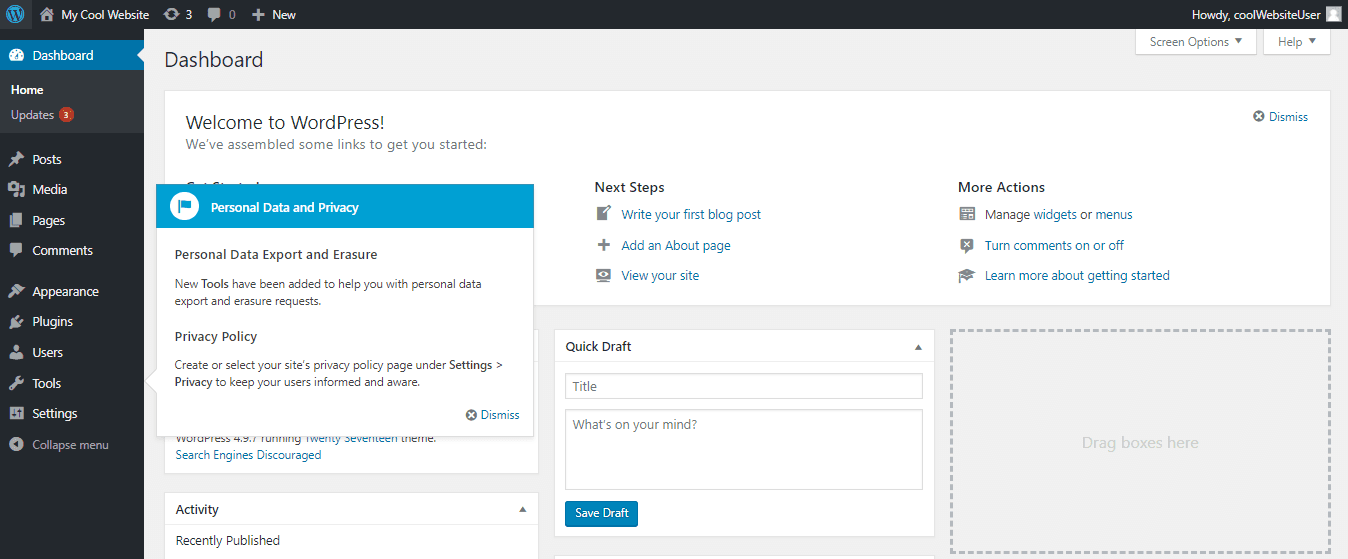This screenshot has height=559, width=1348.
Task: Open Learn more about getting started link
Action: click(1077, 275)
